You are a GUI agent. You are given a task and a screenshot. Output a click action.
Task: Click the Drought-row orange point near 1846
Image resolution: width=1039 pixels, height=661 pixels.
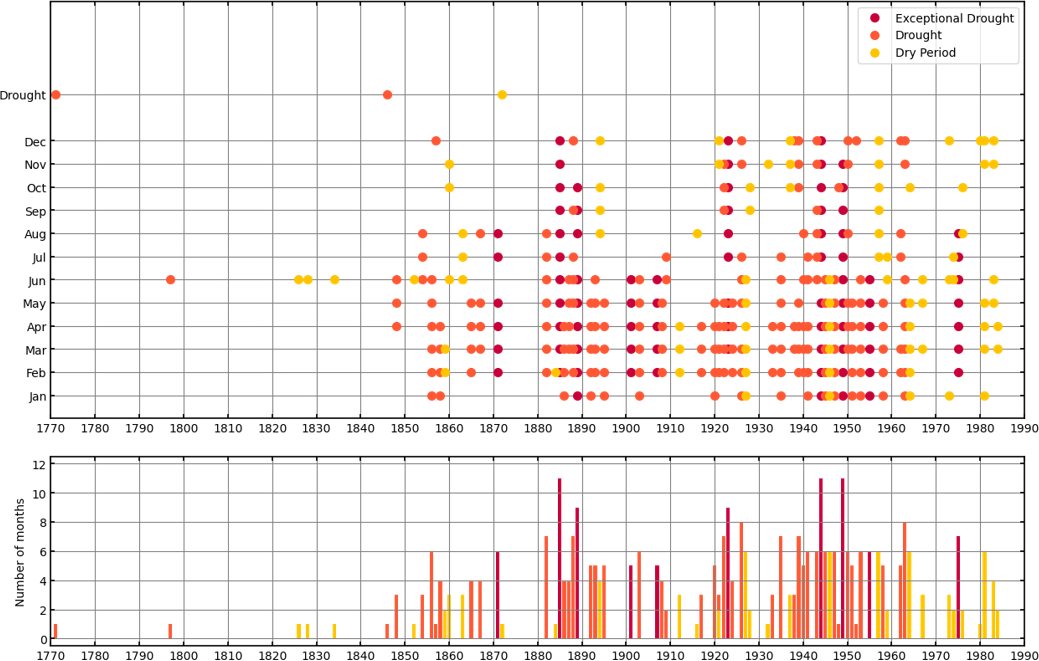(x=387, y=95)
